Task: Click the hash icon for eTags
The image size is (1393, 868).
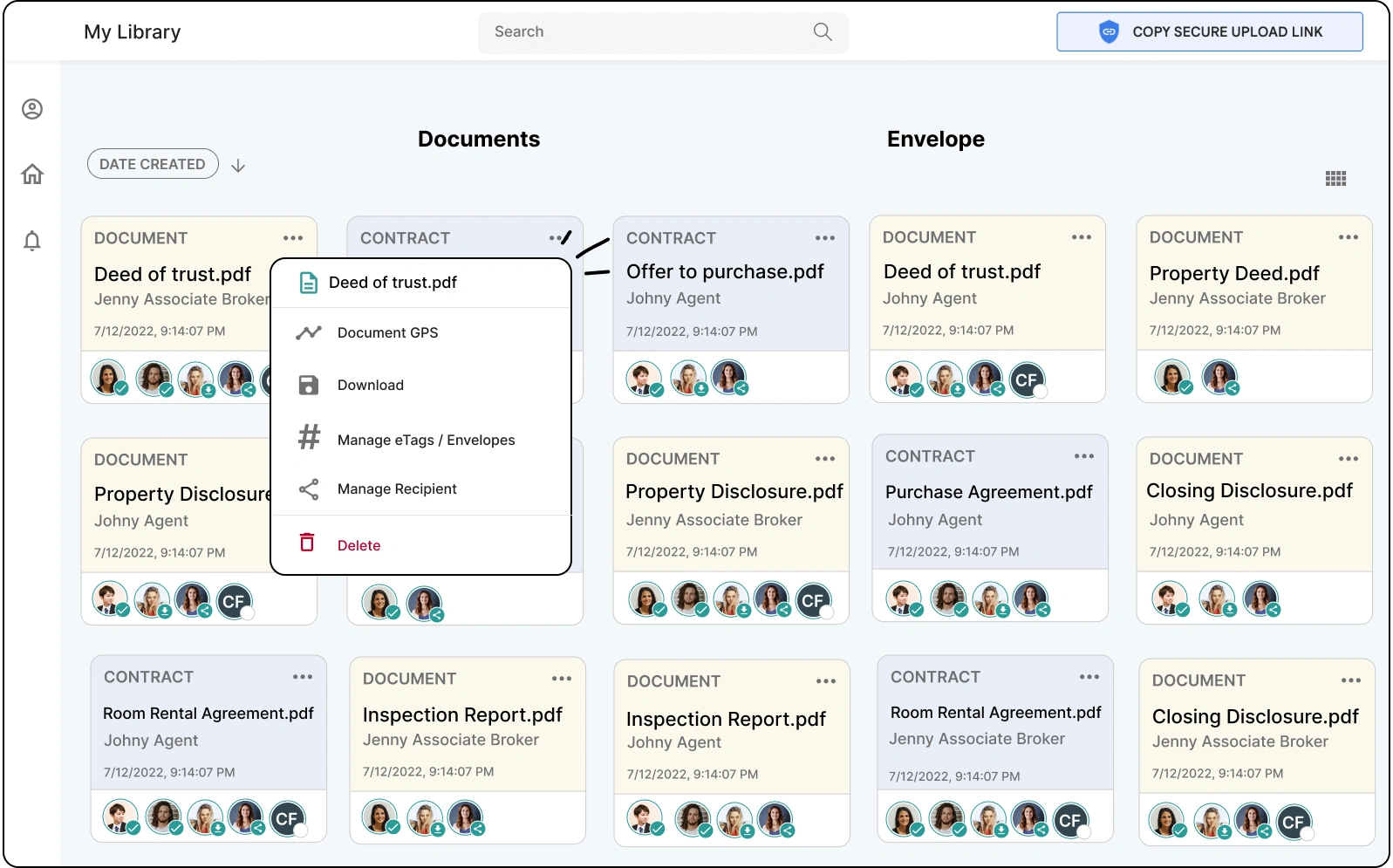Action: (x=309, y=437)
